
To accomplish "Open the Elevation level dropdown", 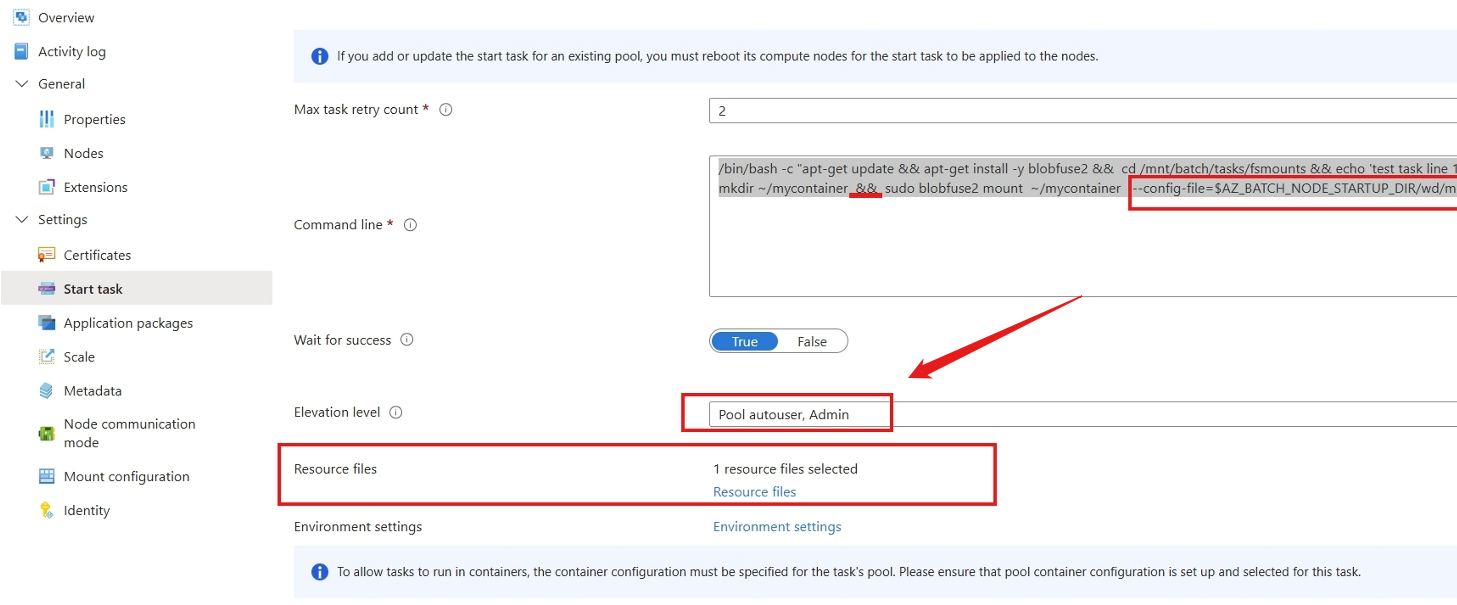I will [1080, 414].
